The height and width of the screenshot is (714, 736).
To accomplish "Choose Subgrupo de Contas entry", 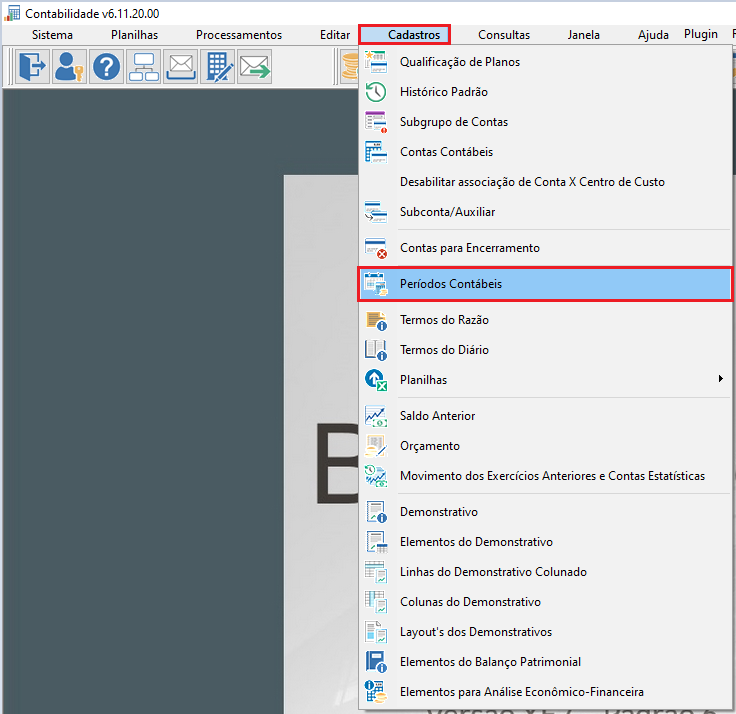I will 545,122.
